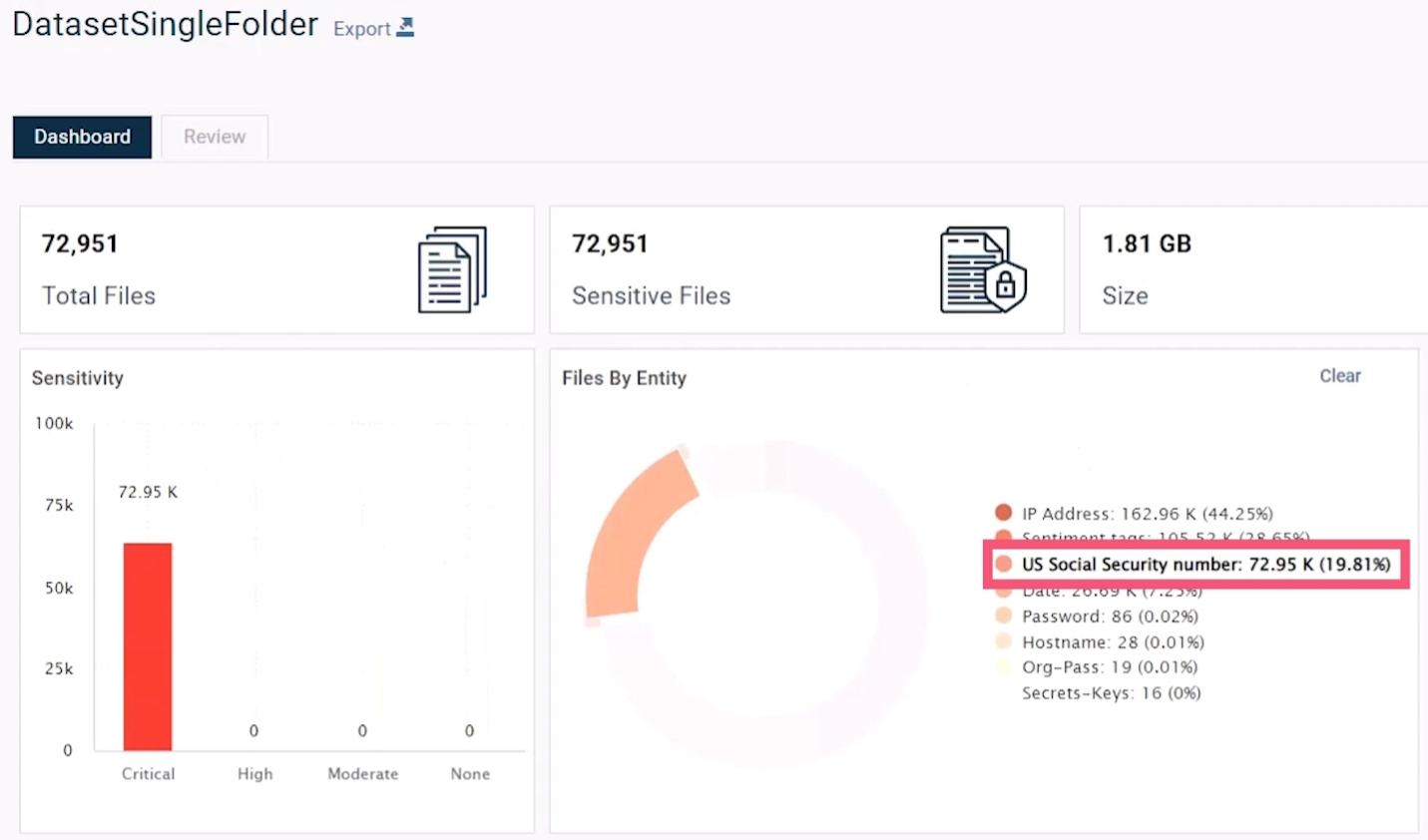
Task: Click the Total Files documents icon
Action: 452,269
